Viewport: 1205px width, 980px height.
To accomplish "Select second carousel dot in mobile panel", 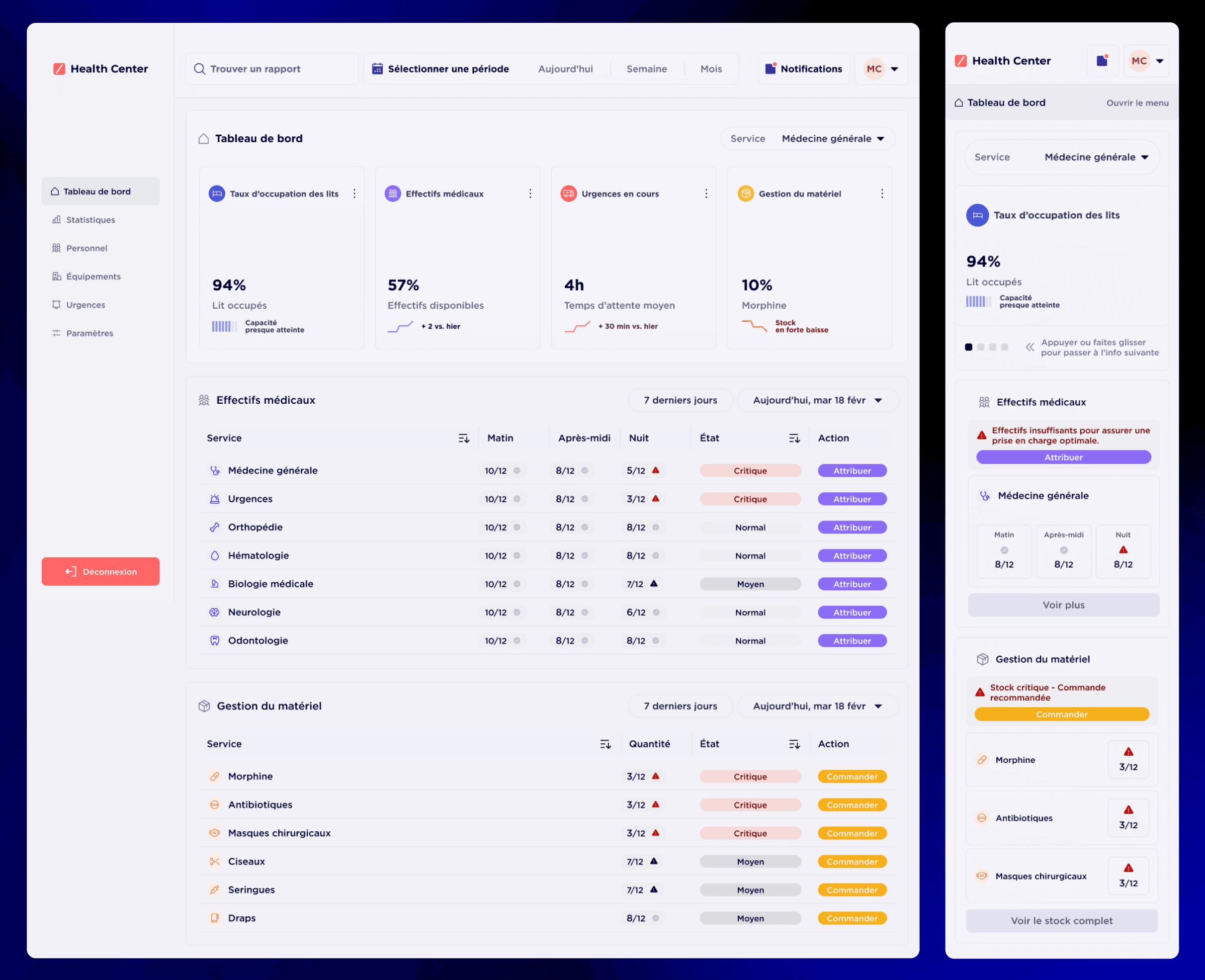I will pyautogui.click(x=980, y=347).
